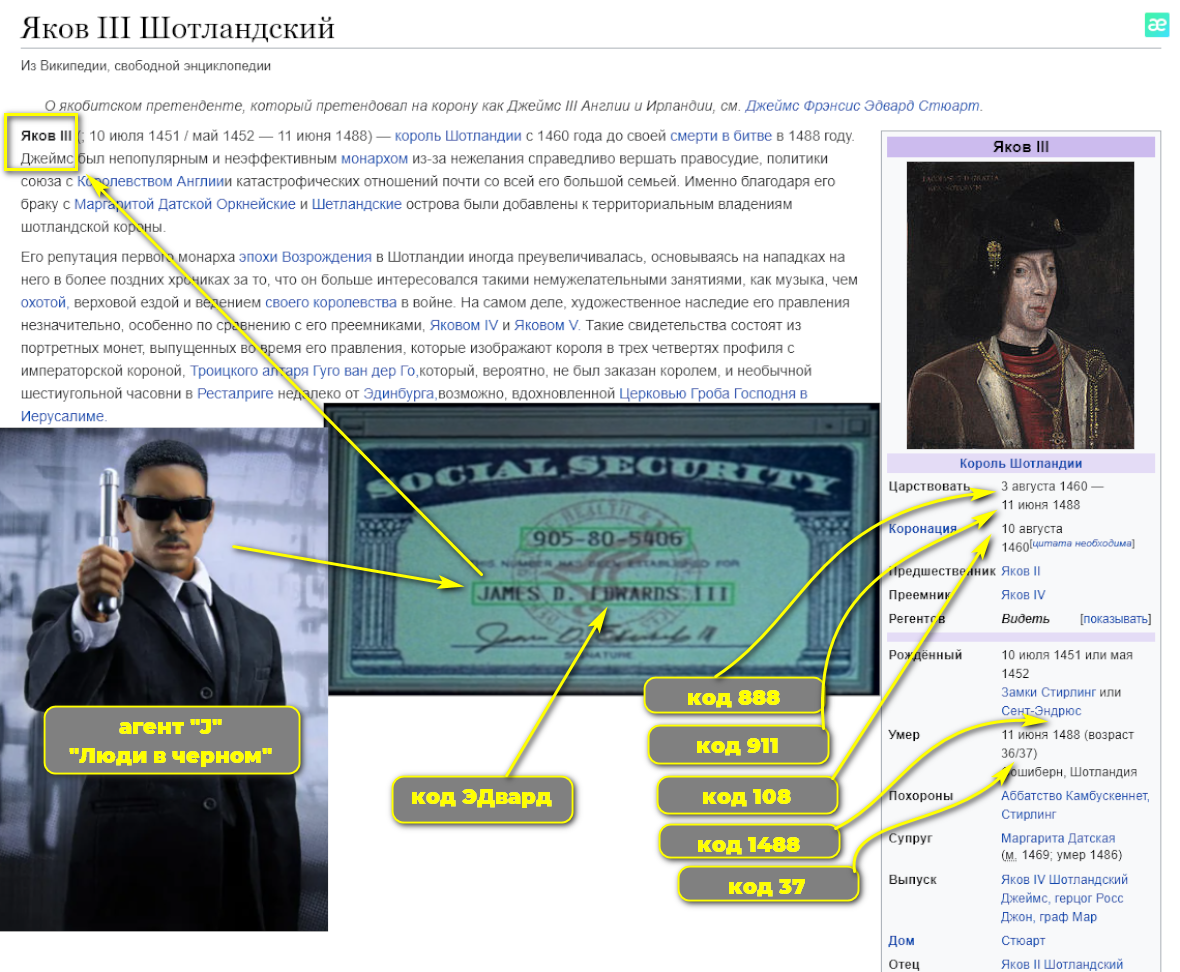Follow the король Шотландии link
This screenshot has width=1180, height=972.
458,136
